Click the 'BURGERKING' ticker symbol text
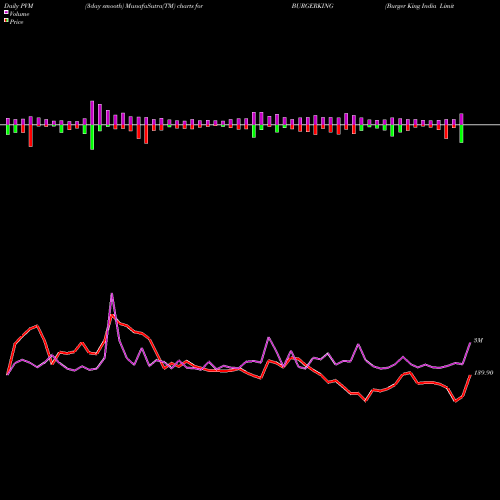 tap(312, 6)
